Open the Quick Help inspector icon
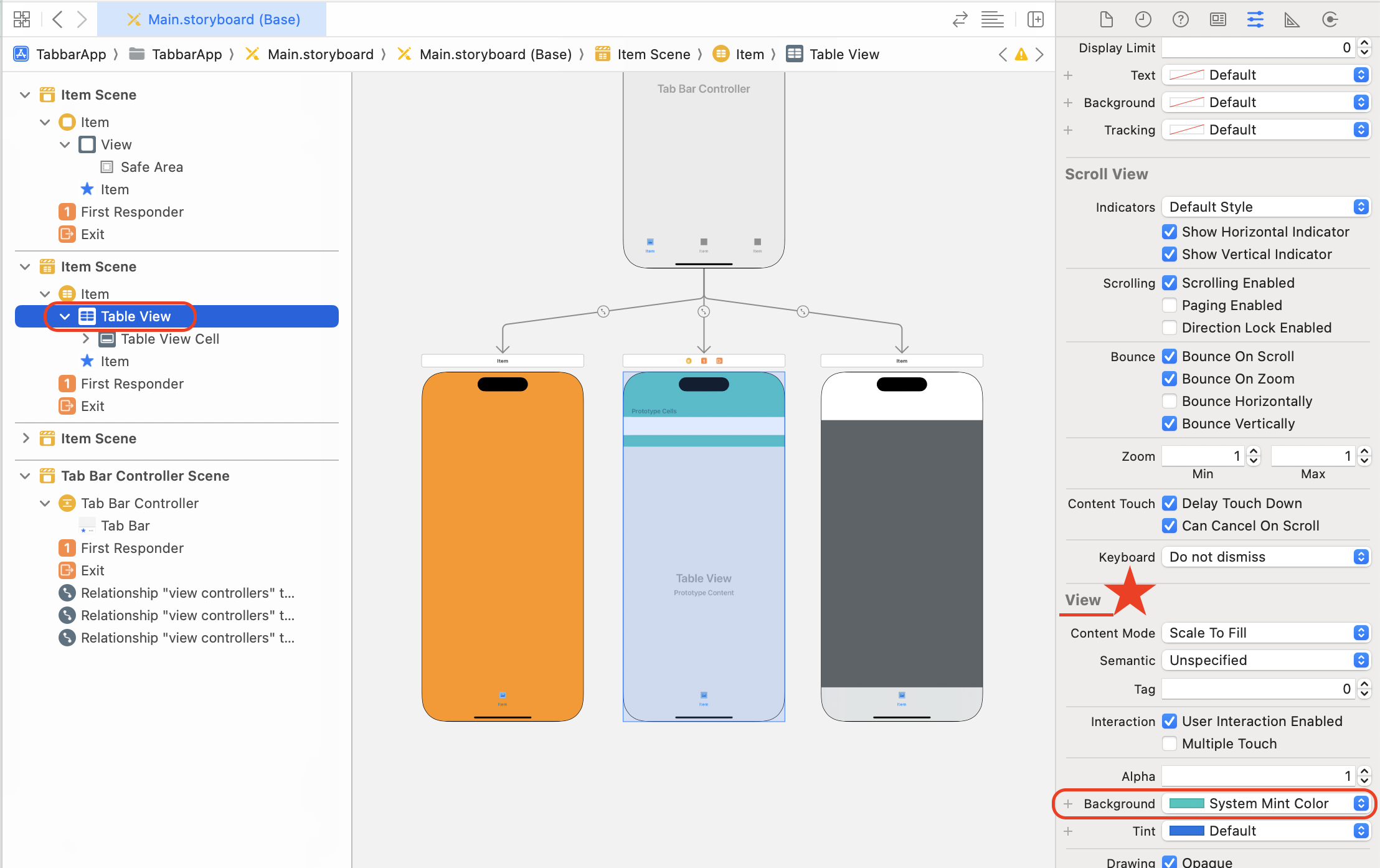 [1180, 19]
